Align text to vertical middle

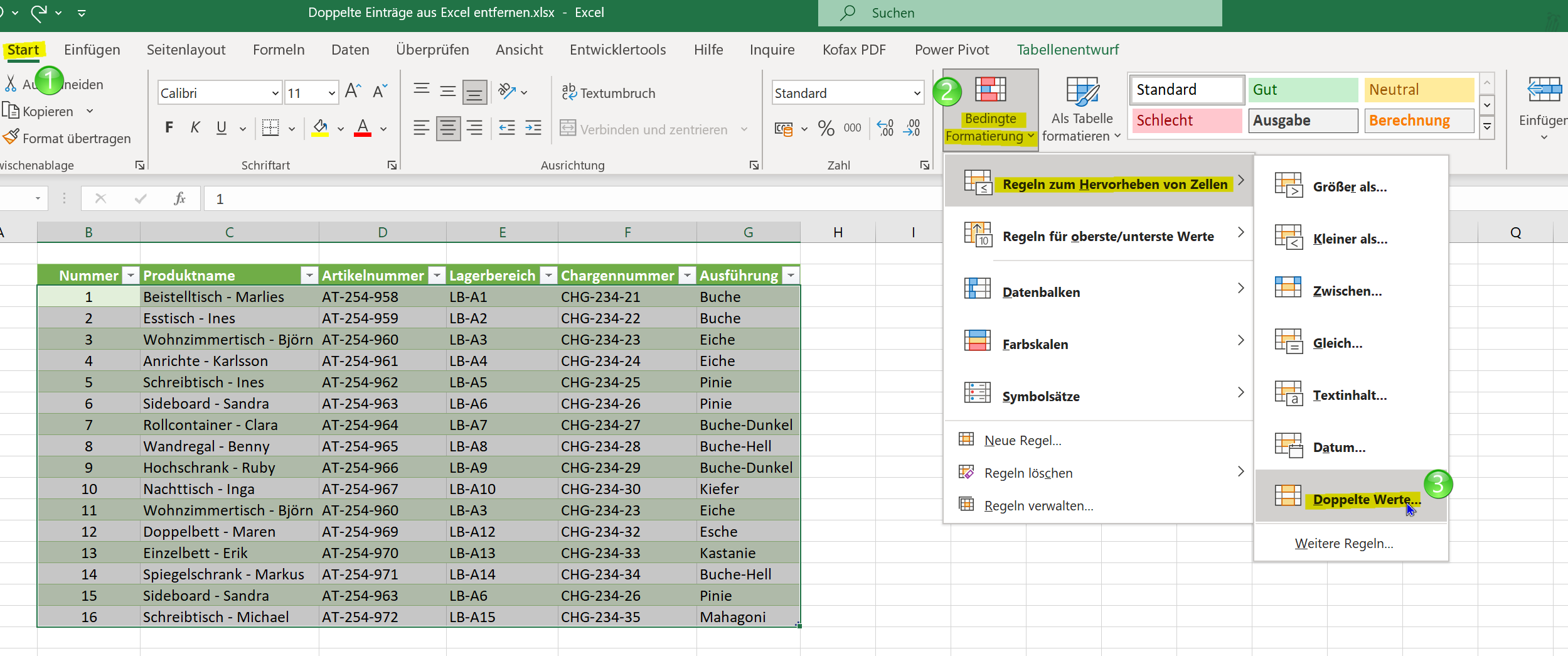[448, 92]
